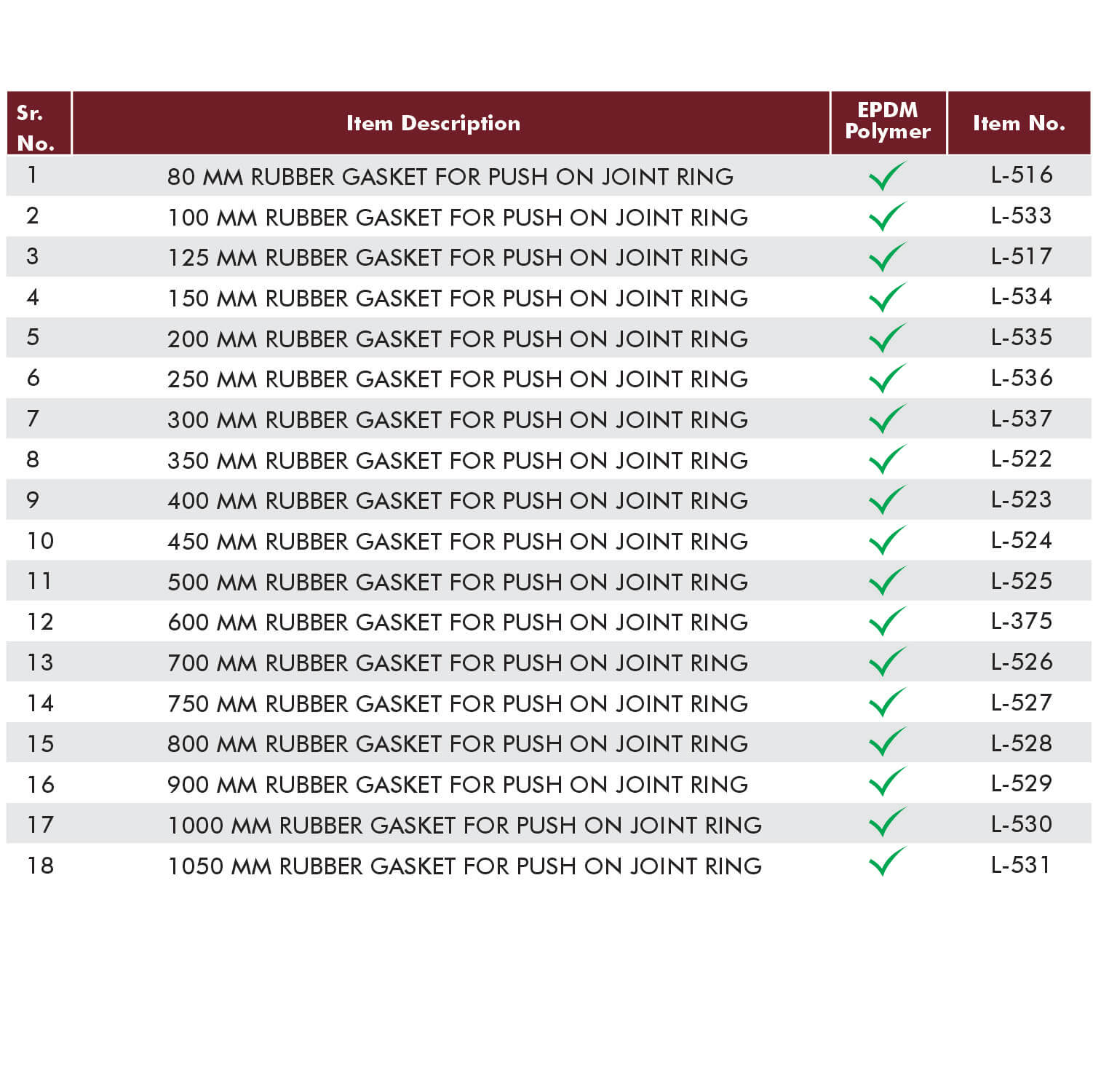The width and height of the screenshot is (1093, 1092).
Task: Click the Item Description column header
Action: [433, 123]
